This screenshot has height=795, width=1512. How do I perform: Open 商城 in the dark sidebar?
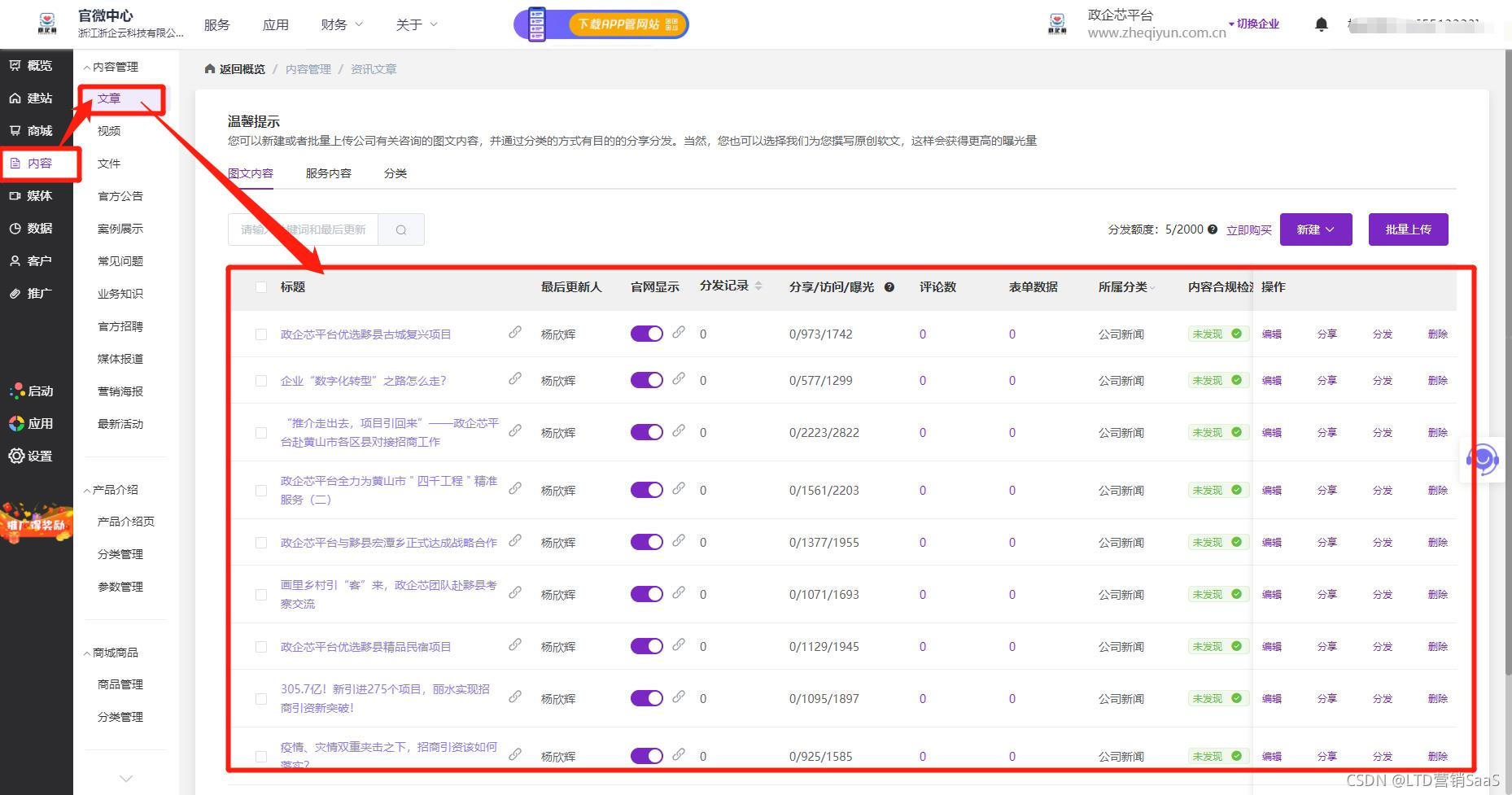point(31,130)
